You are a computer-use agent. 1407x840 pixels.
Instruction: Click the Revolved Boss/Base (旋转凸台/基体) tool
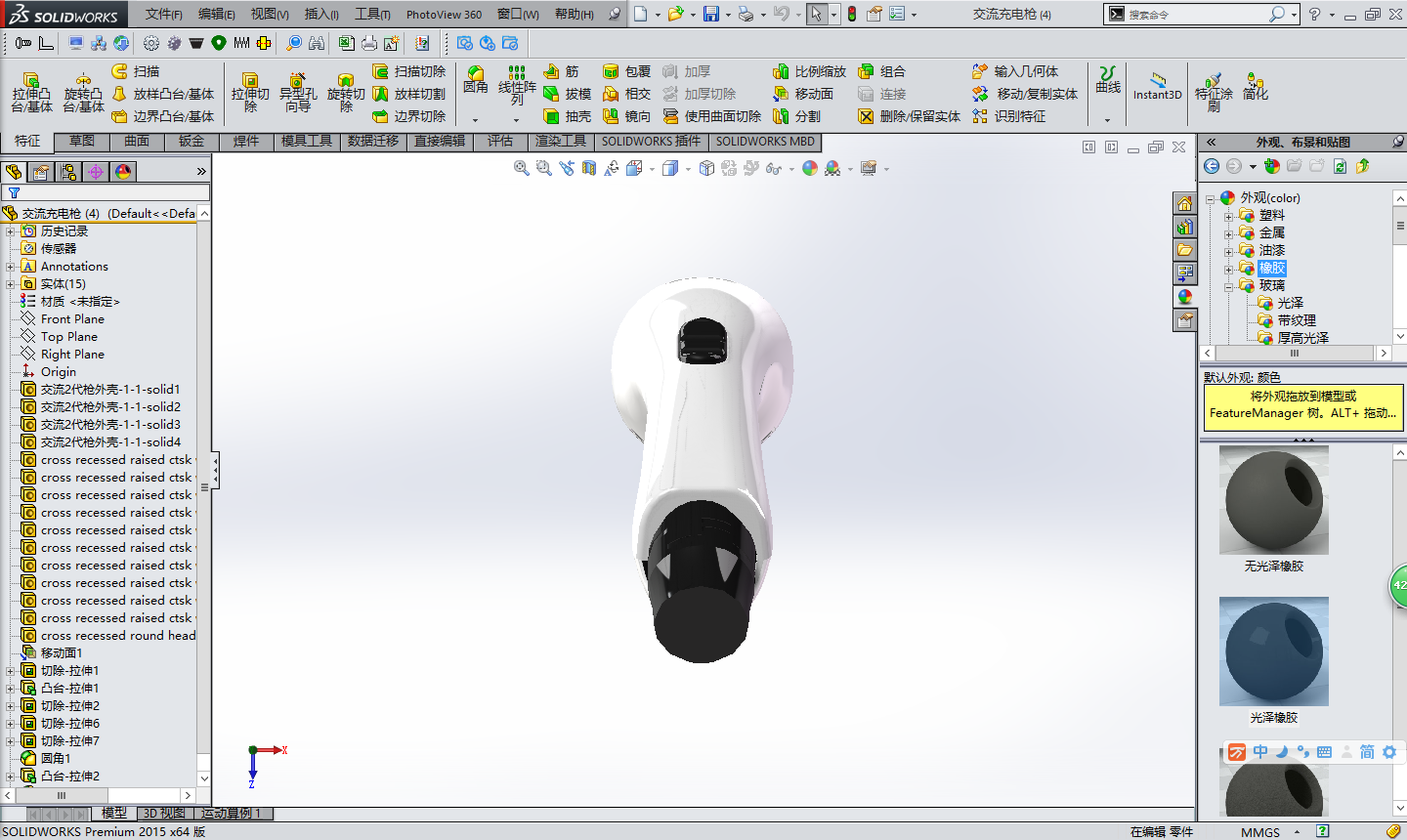tap(83, 93)
